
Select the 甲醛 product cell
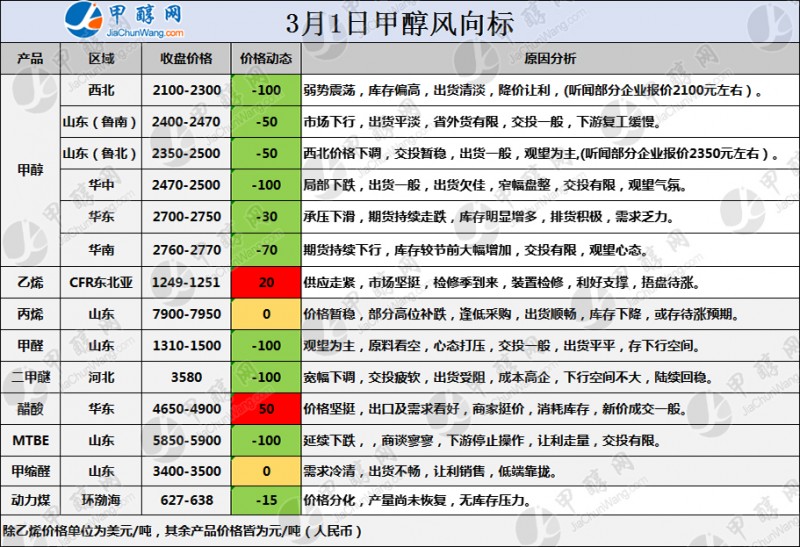pos(31,346)
